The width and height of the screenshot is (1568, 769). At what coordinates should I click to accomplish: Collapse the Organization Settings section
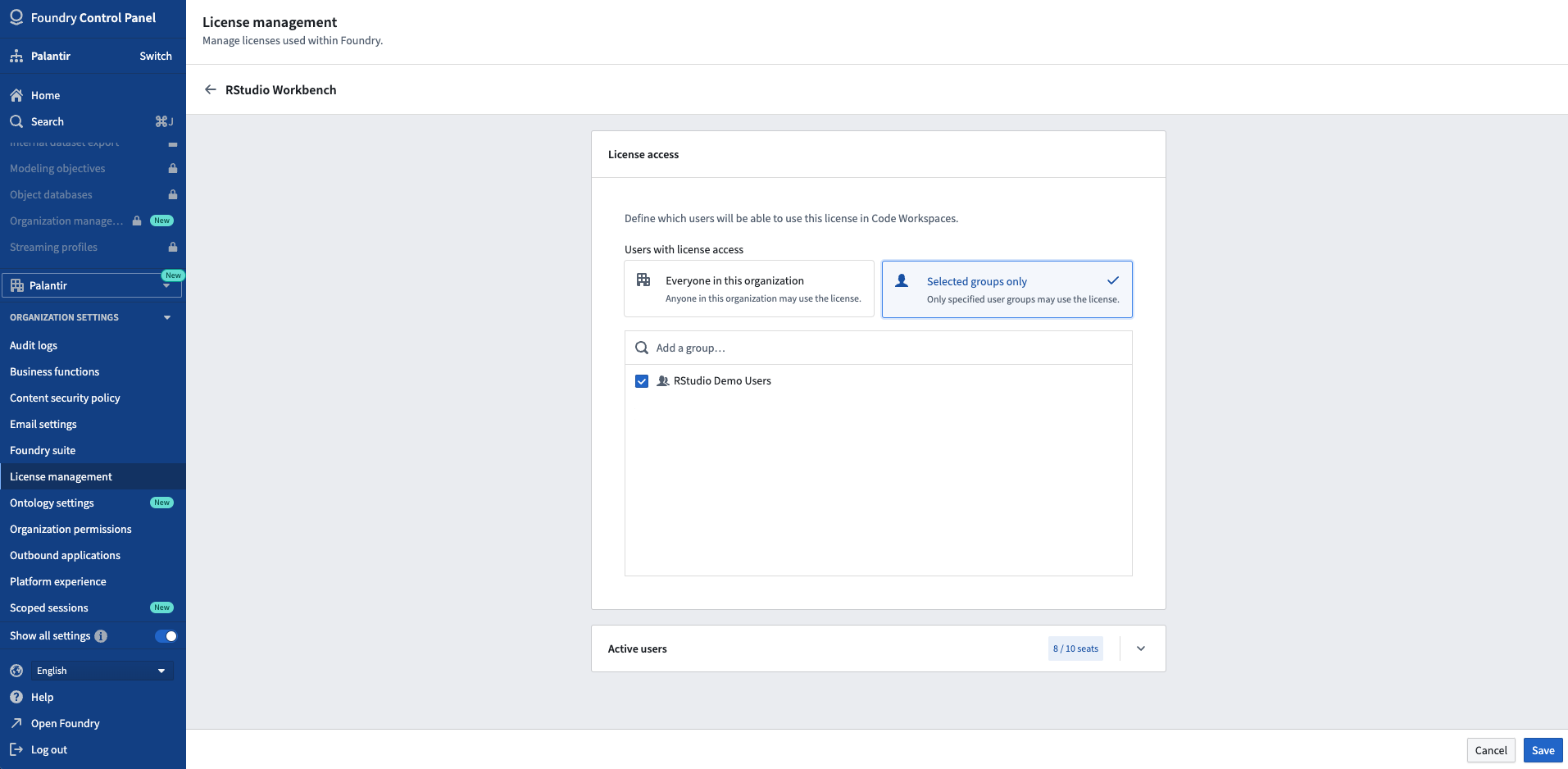click(x=167, y=317)
